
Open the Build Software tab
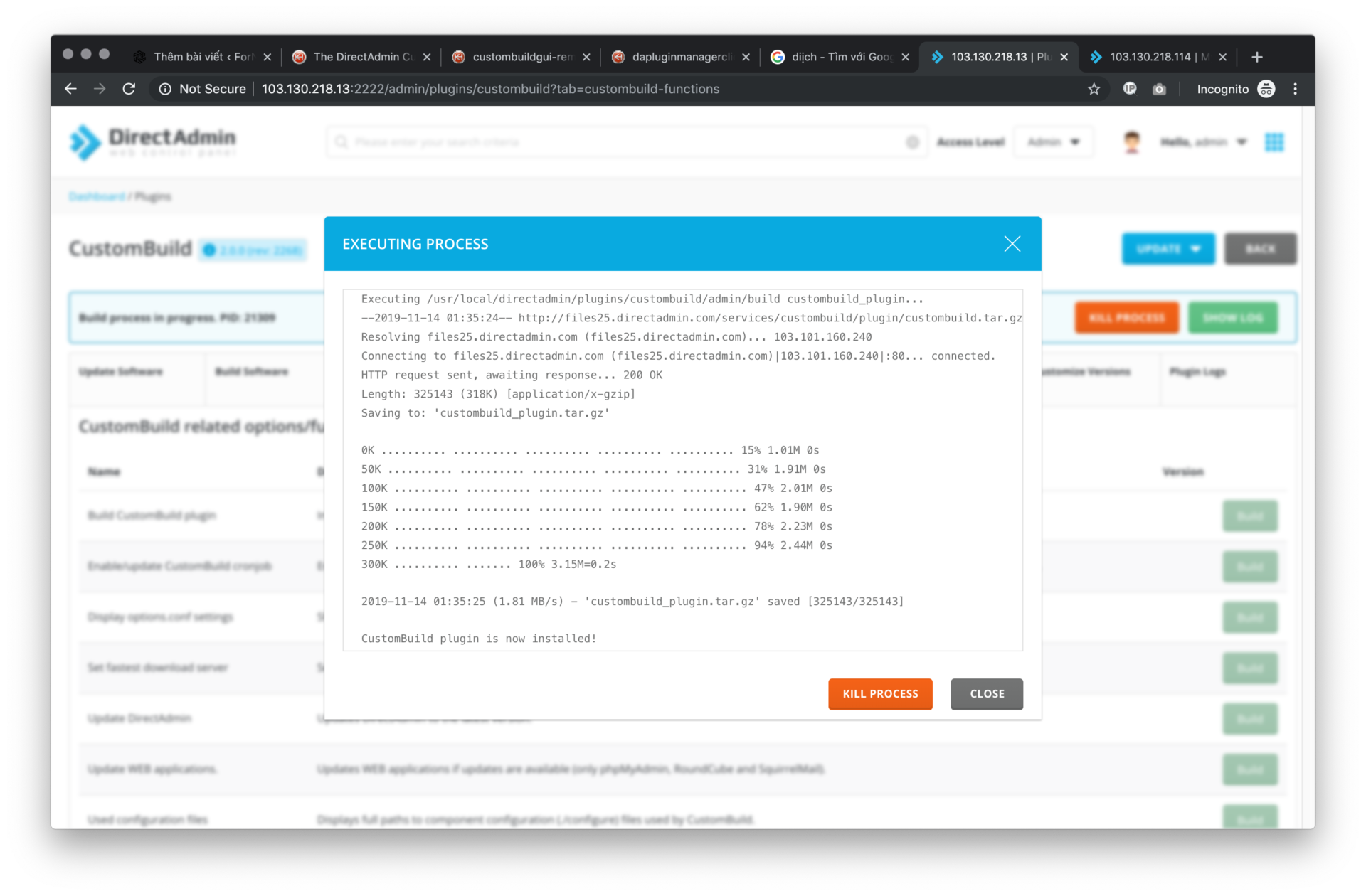point(252,372)
